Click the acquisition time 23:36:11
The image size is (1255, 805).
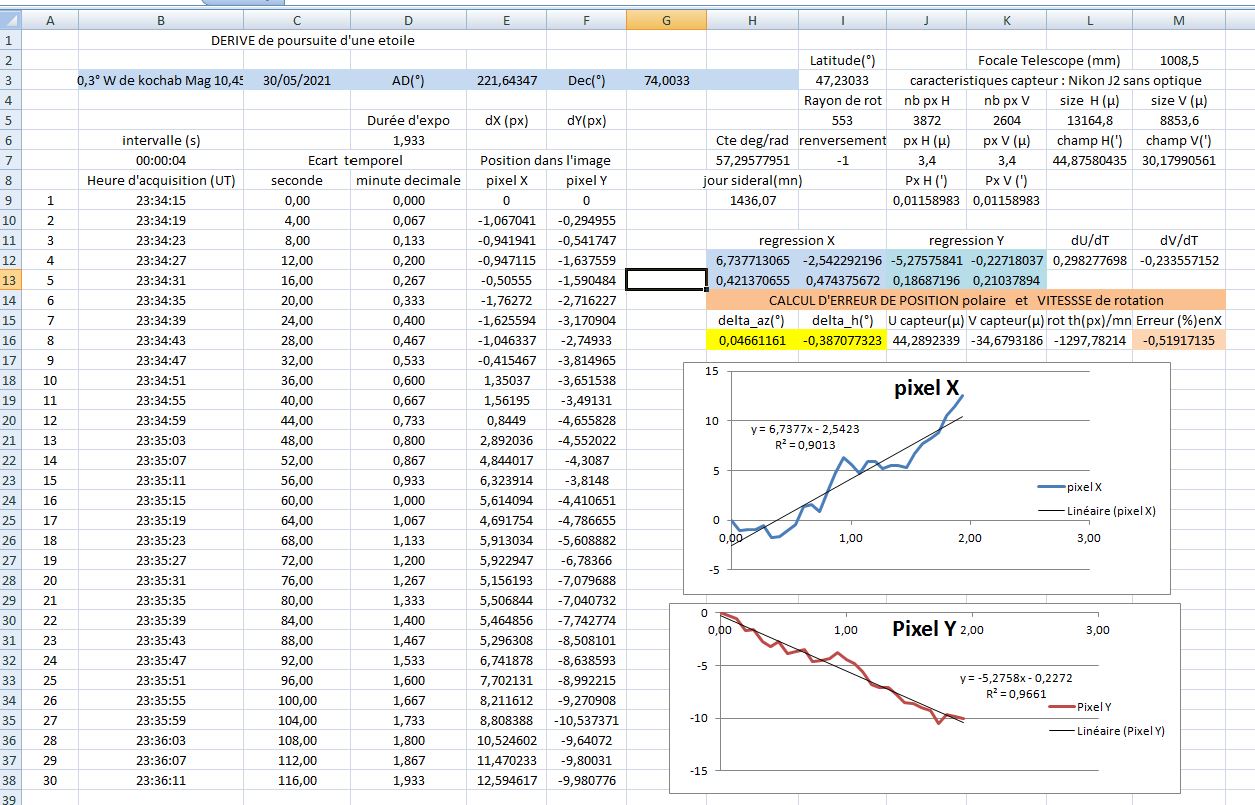coord(161,780)
